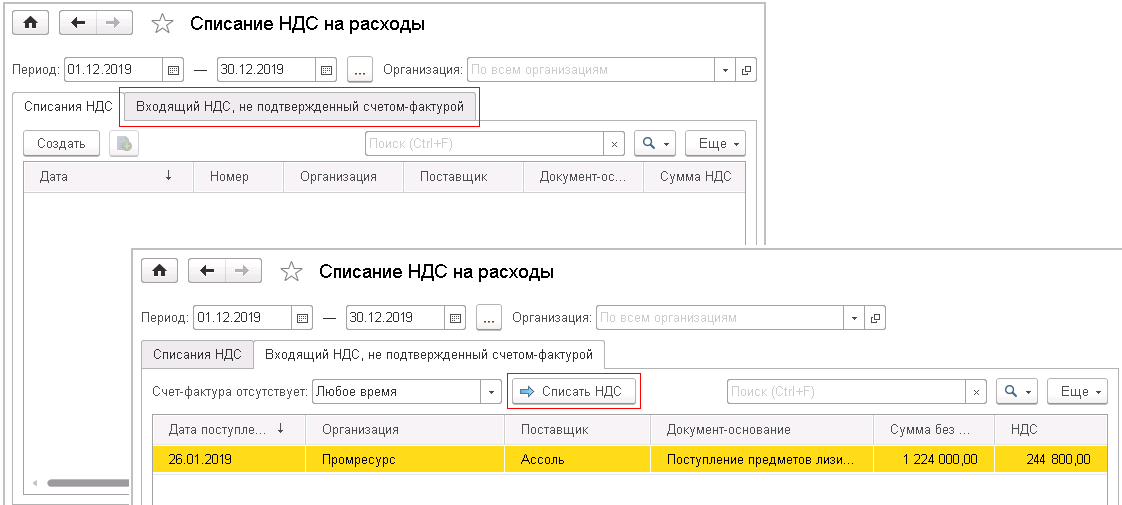This screenshot has height=505, width=1122.
Task: Go forward using front window arrow
Action: [x=243, y=270]
